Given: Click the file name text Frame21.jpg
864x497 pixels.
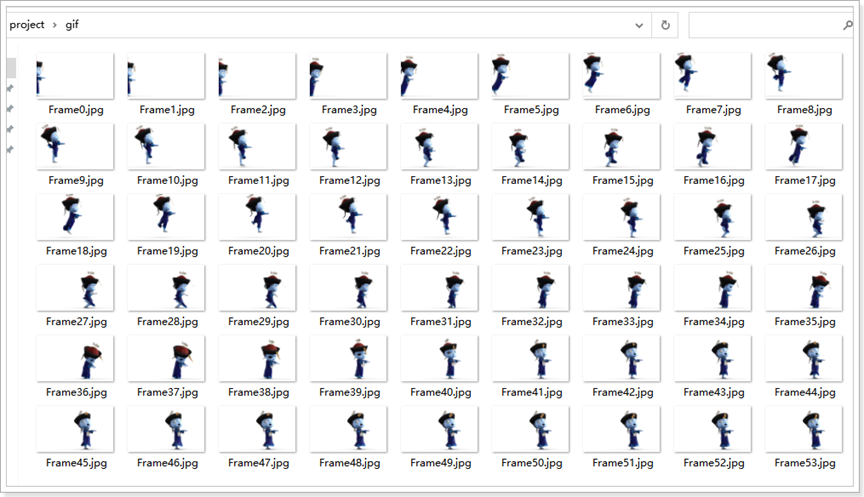Looking at the screenshot, I should point(349,251).
